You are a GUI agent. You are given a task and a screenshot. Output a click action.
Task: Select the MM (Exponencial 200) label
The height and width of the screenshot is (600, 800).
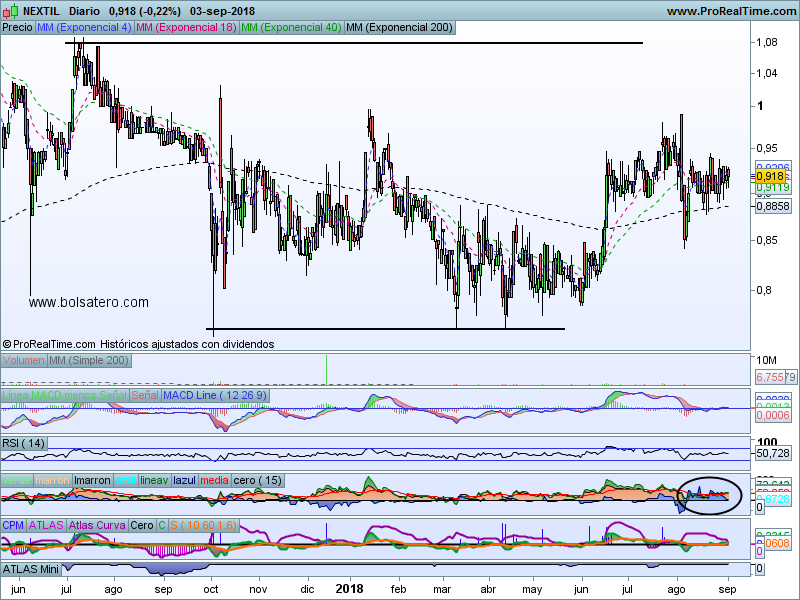pos(398,28)
